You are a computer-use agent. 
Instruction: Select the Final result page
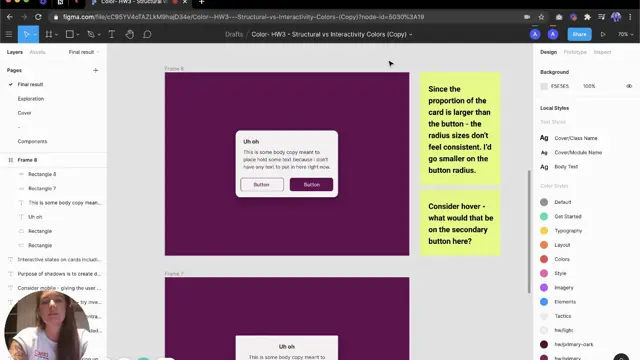click(x=30, y=84)
